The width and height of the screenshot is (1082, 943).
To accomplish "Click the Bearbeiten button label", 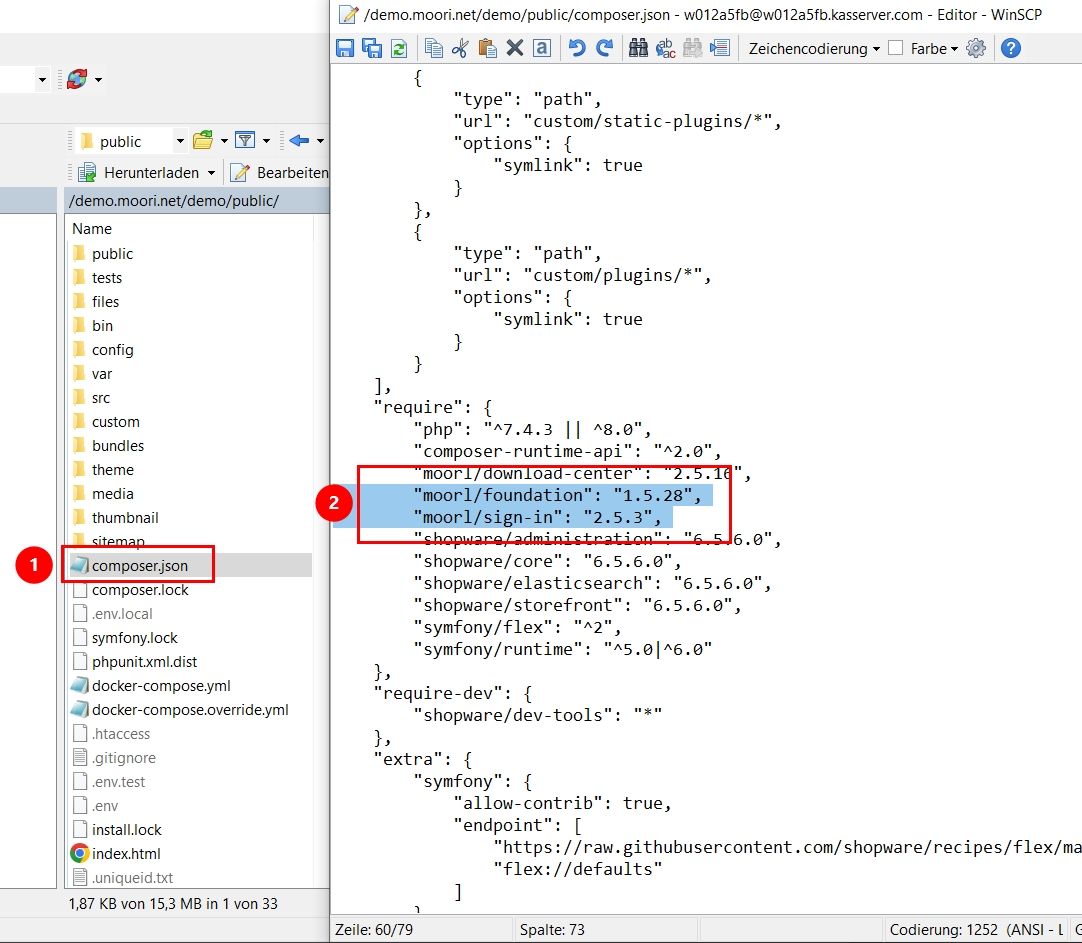I will [293, 172].
